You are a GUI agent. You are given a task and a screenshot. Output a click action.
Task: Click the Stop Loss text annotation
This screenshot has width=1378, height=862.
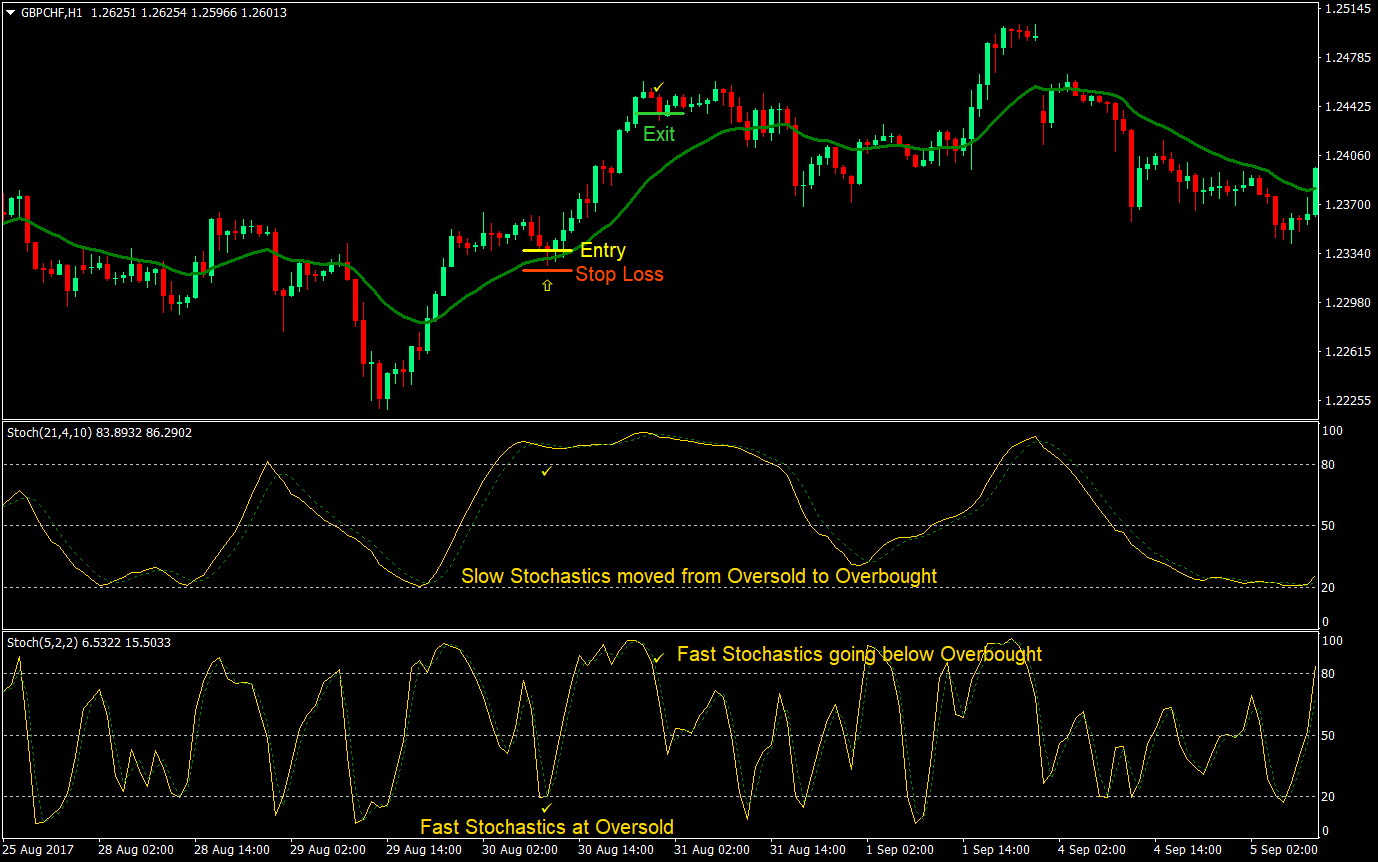[x=619, y=274]
